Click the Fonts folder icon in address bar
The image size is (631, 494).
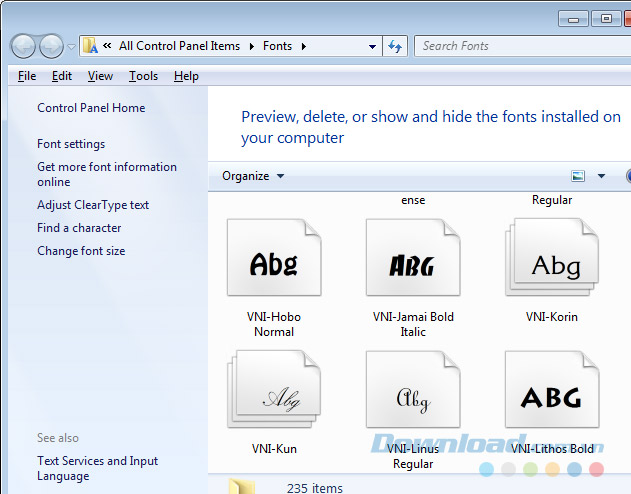click(90, 46)
